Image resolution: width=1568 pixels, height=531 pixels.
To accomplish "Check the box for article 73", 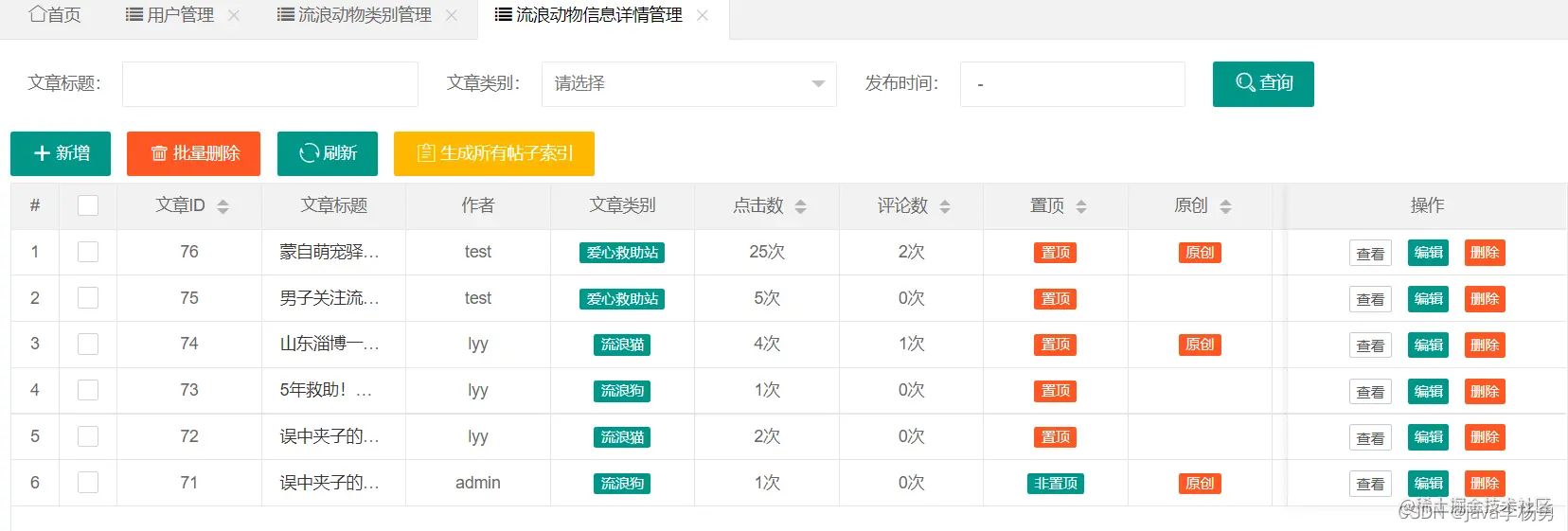I will pyautogui.click(x=88, y=390).
